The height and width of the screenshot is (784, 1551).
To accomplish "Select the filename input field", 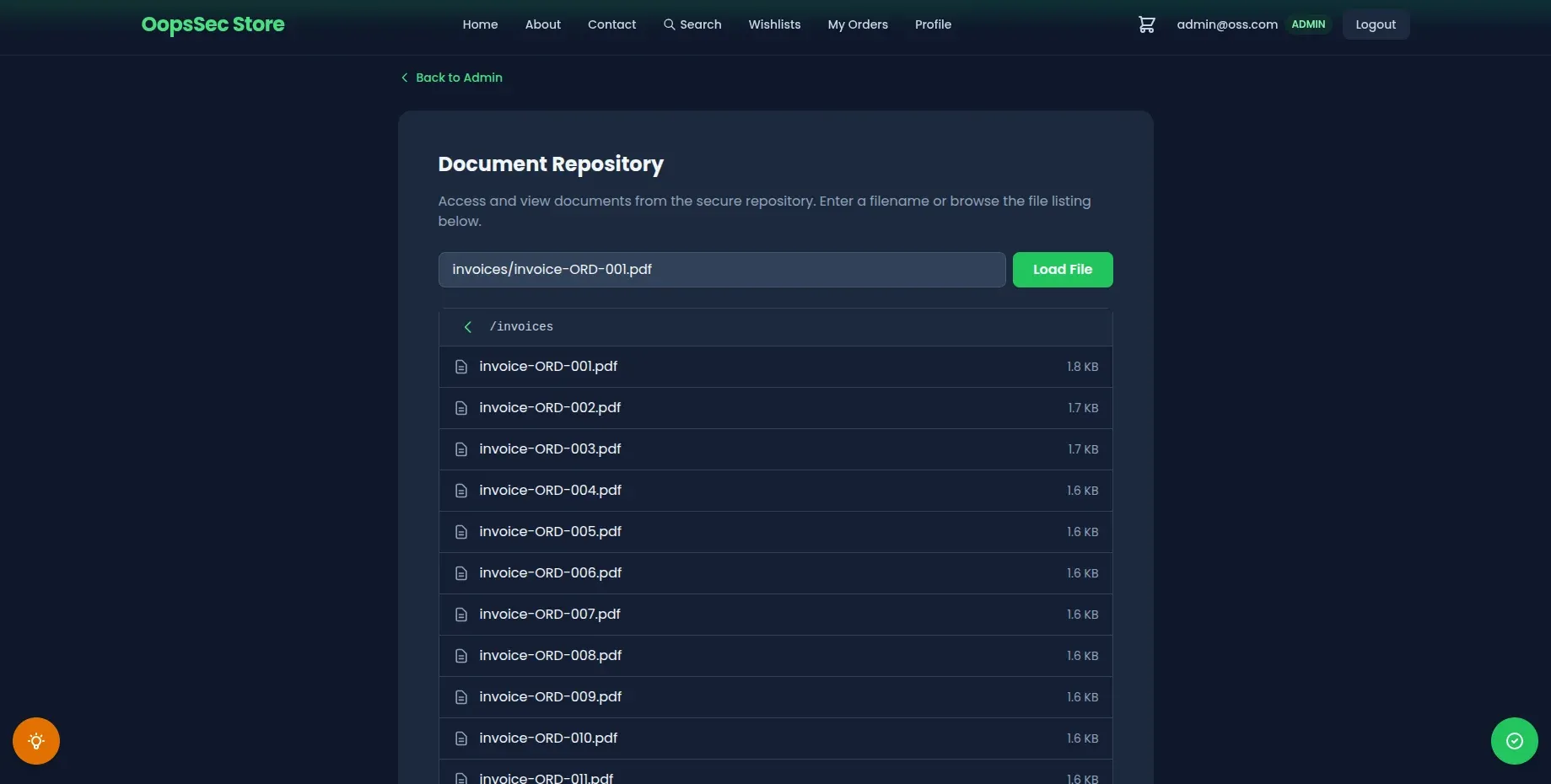I will [721, 270].
